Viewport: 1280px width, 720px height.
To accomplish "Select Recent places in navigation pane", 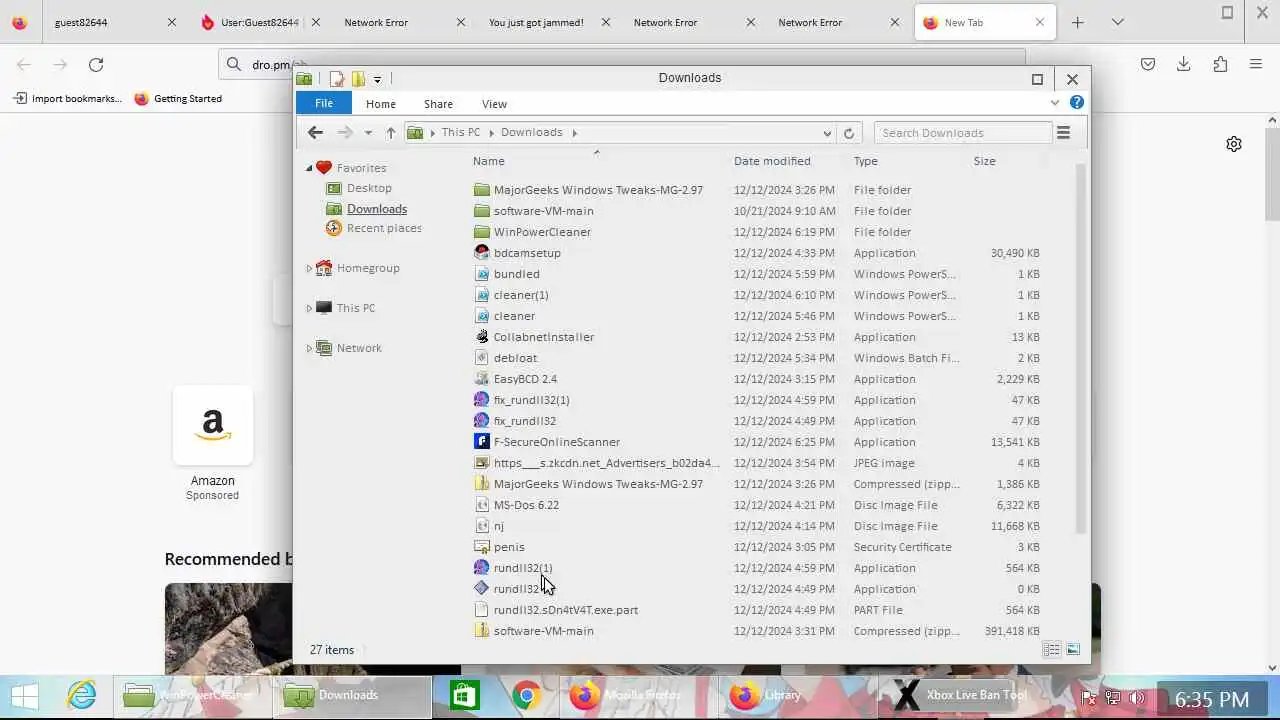I will pyautogui.click(x=384, y=228).
